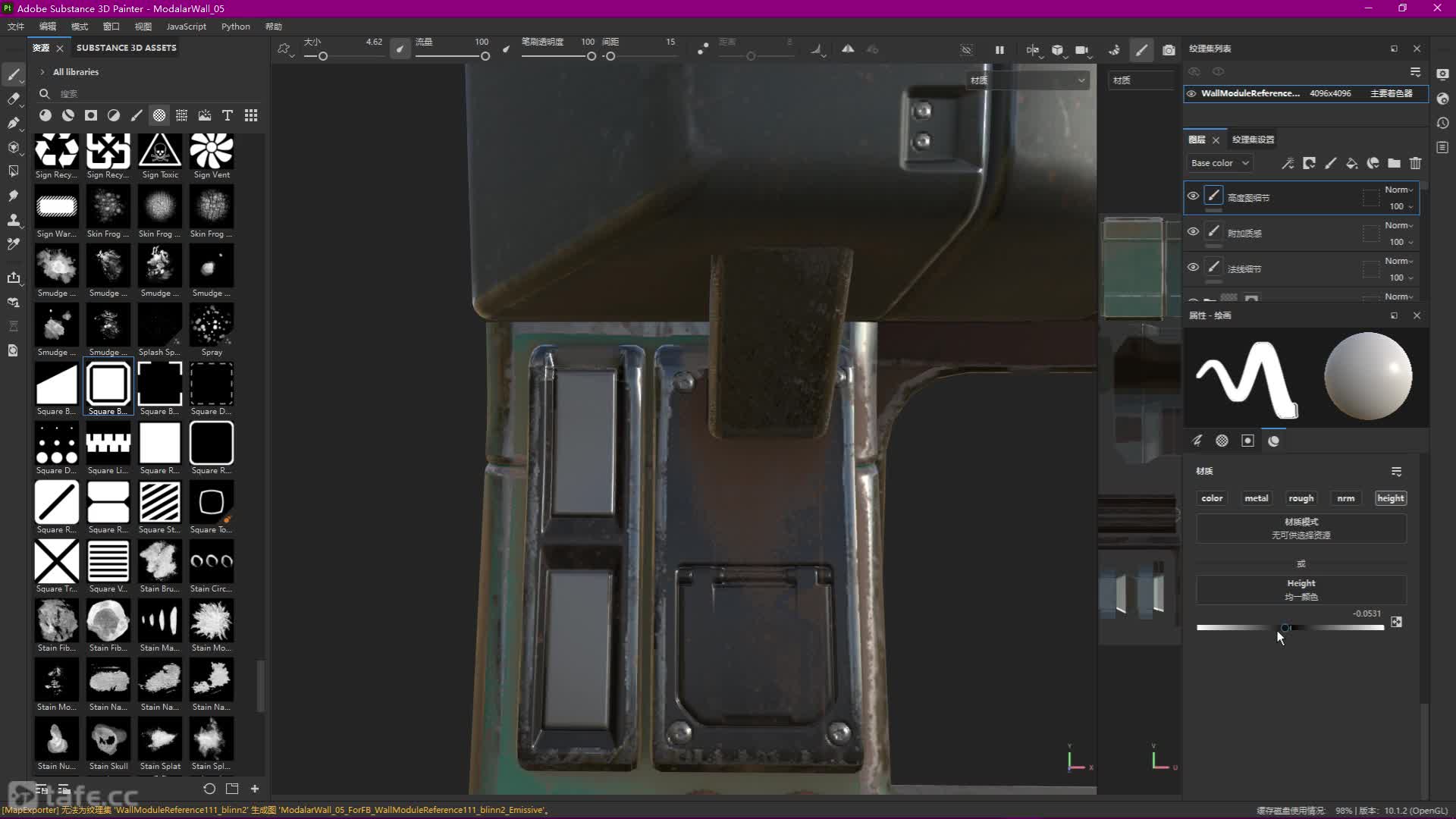Filter assets by text icon

227,115
